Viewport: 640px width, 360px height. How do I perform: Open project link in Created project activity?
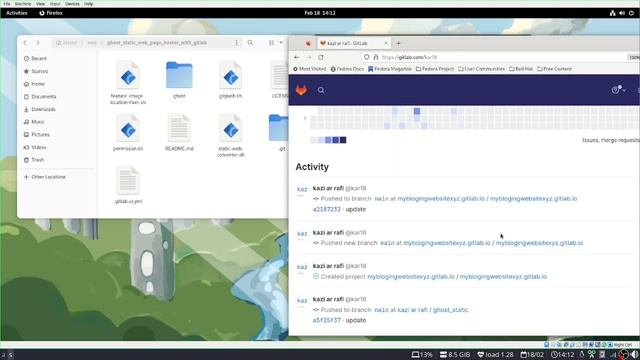(x=457, y=277)
